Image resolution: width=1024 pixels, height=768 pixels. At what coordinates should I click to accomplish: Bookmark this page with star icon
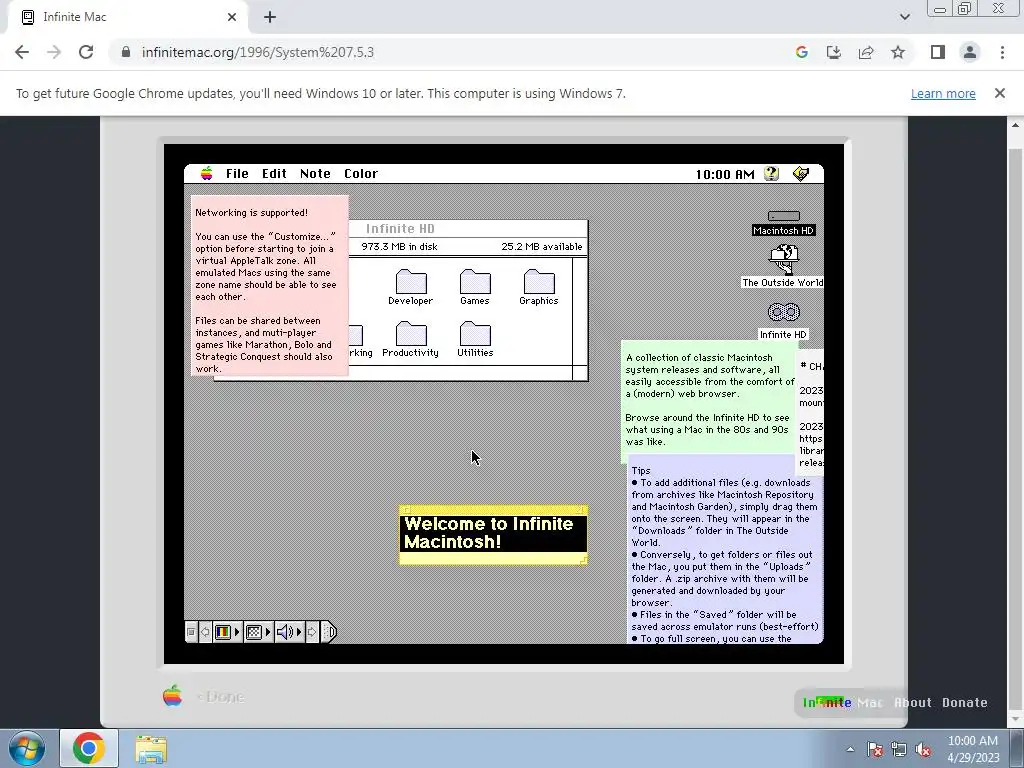(898, 52)
